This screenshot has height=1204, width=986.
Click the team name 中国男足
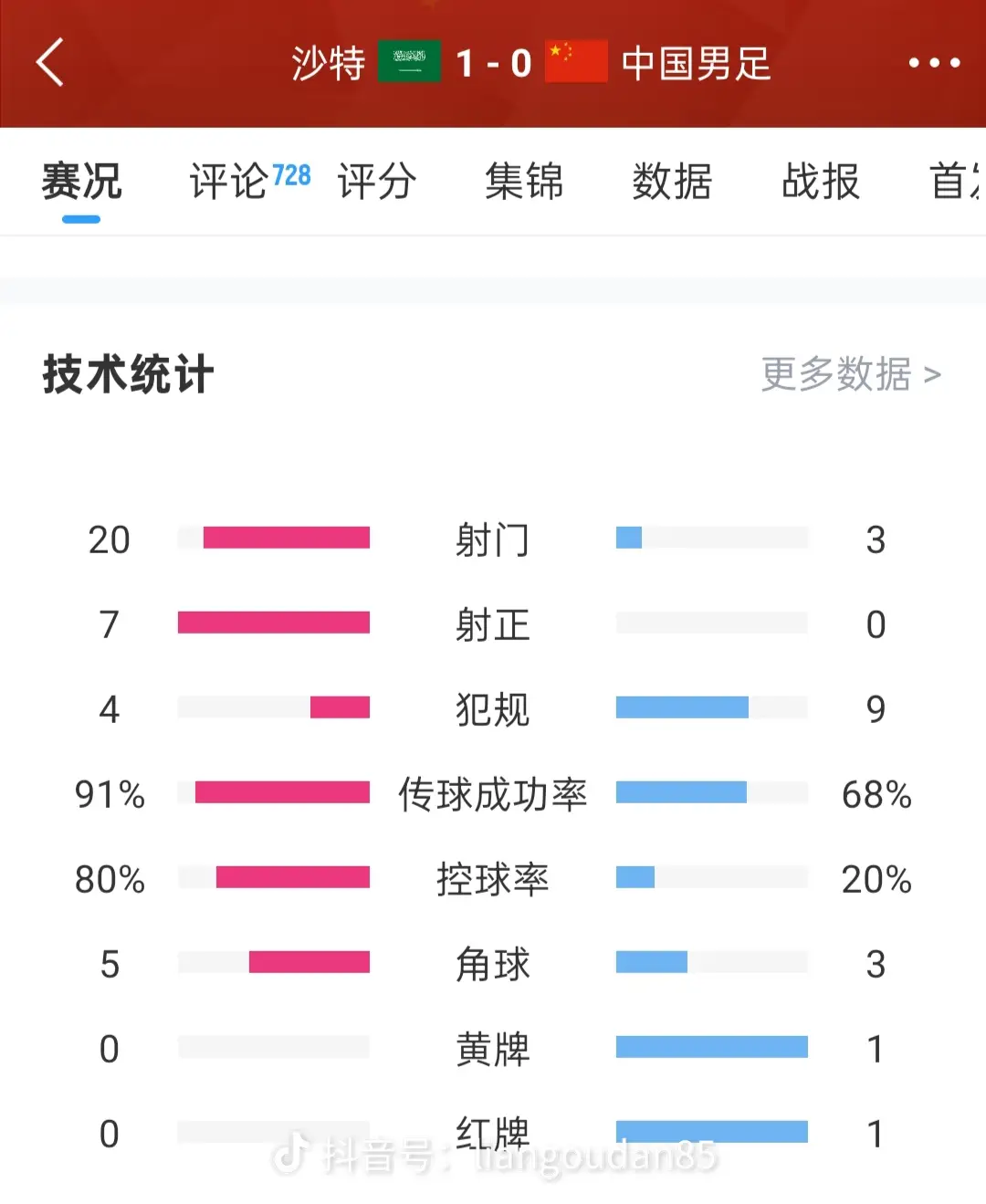point(696,62)
